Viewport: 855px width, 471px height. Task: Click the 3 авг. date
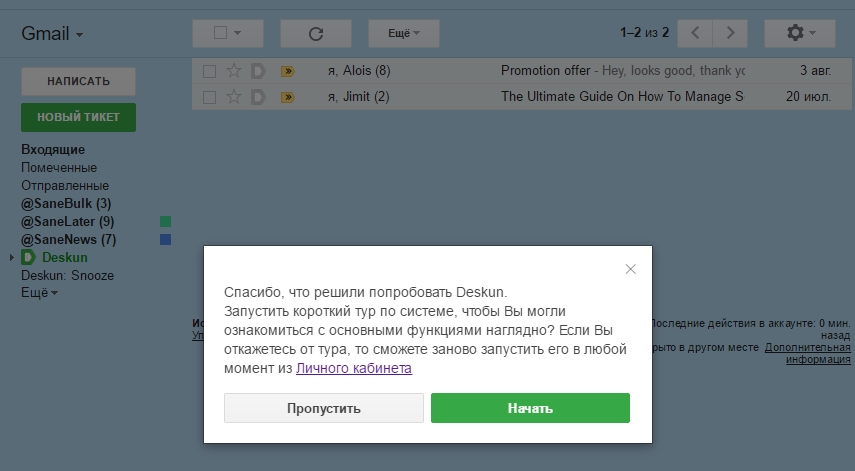click(x=815, y=71)
